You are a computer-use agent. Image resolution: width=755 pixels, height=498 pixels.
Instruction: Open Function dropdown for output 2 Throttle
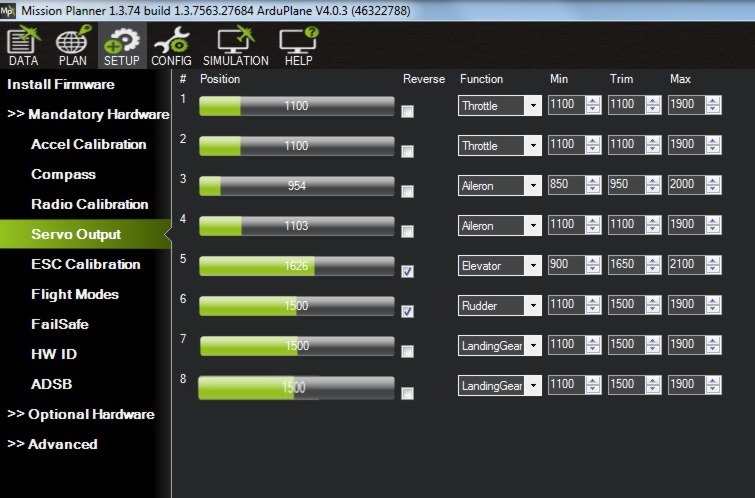pos(500,145)
